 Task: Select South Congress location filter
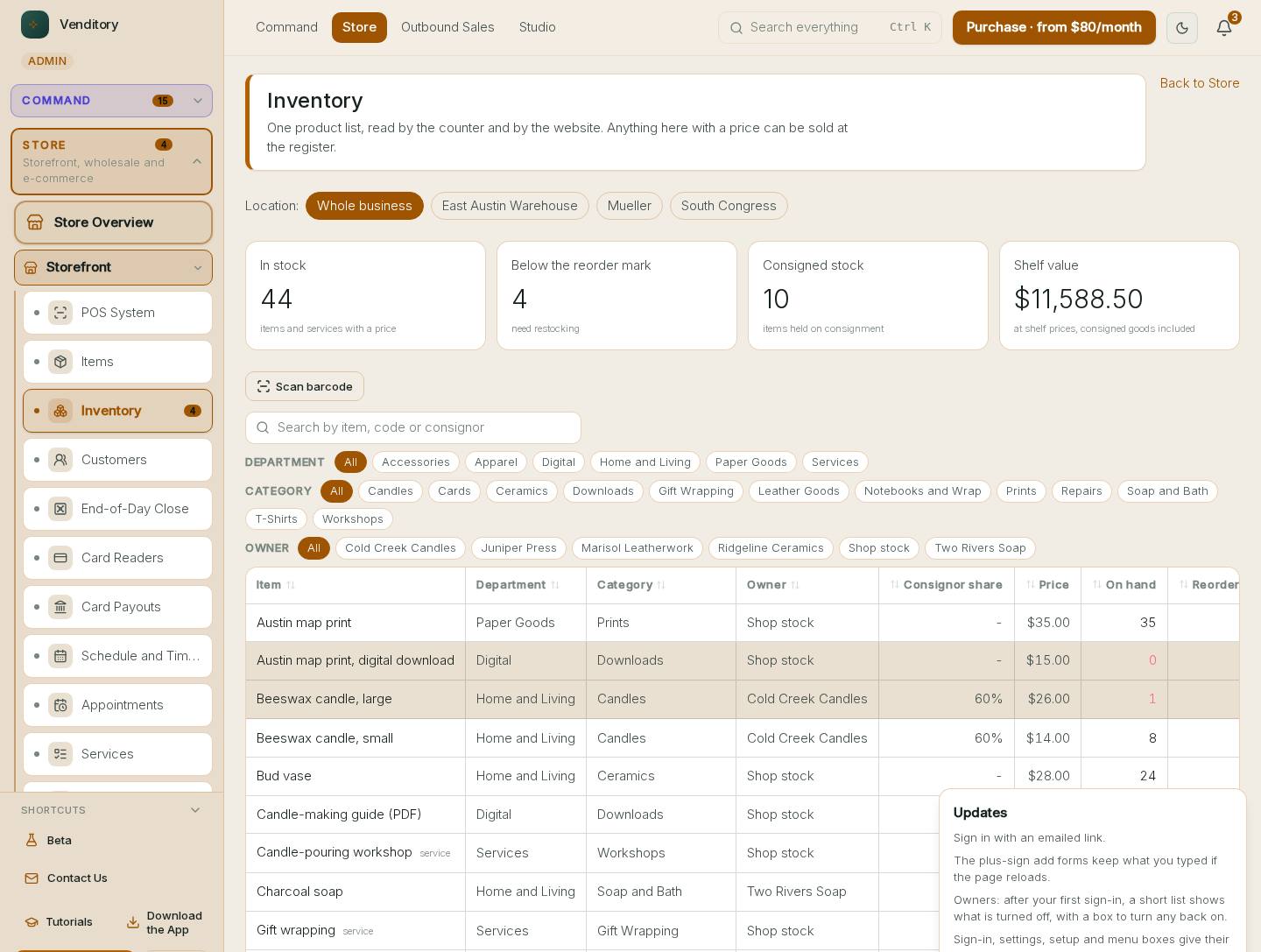tap(729, 206)
